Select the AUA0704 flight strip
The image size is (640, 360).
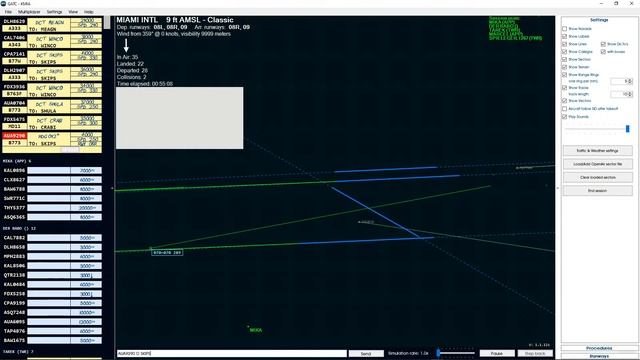(52, 107)
